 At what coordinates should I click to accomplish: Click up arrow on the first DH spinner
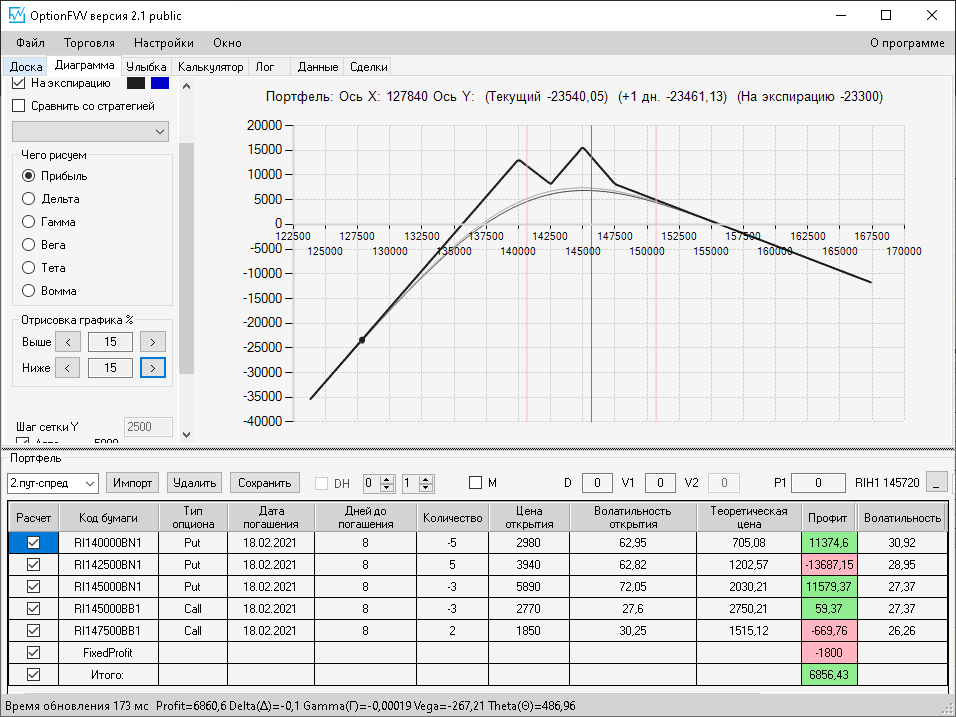387,479
